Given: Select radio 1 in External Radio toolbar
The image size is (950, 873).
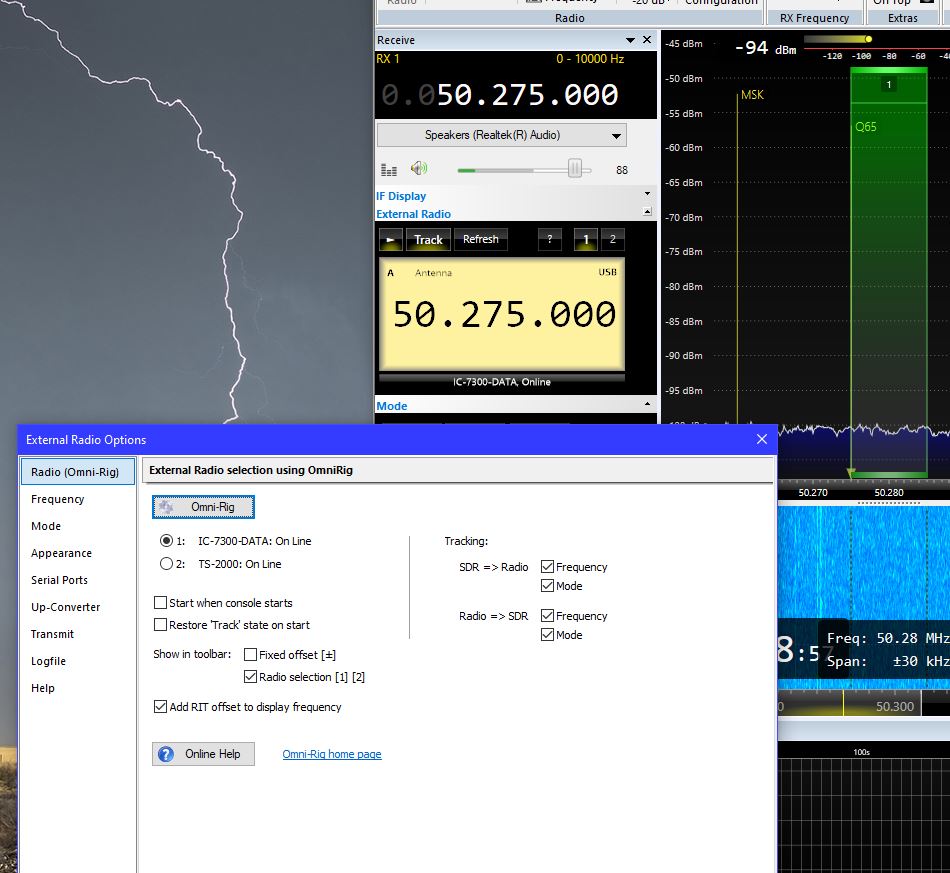Looking at the screenshot, I should point(586,240).
